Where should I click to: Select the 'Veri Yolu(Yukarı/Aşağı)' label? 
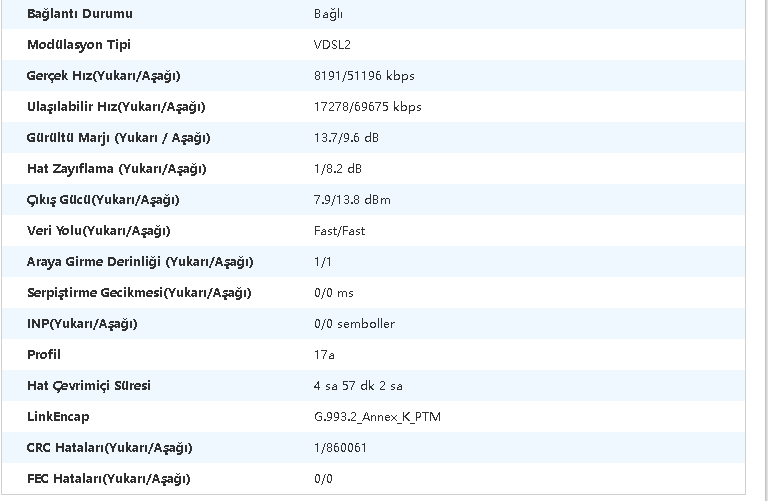point(98,231)
